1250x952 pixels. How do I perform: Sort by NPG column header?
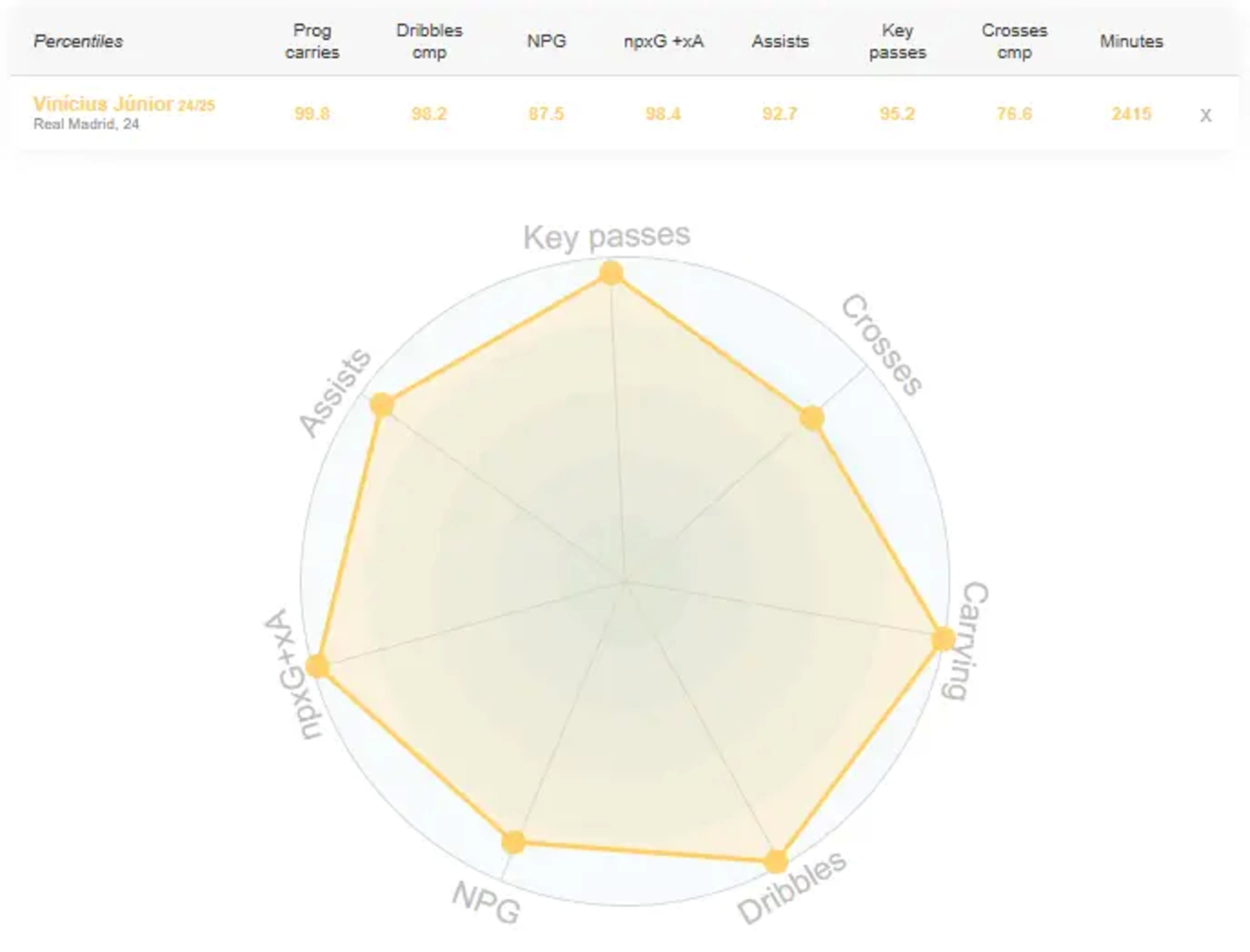pyautogui.click(x=546, y=41)
